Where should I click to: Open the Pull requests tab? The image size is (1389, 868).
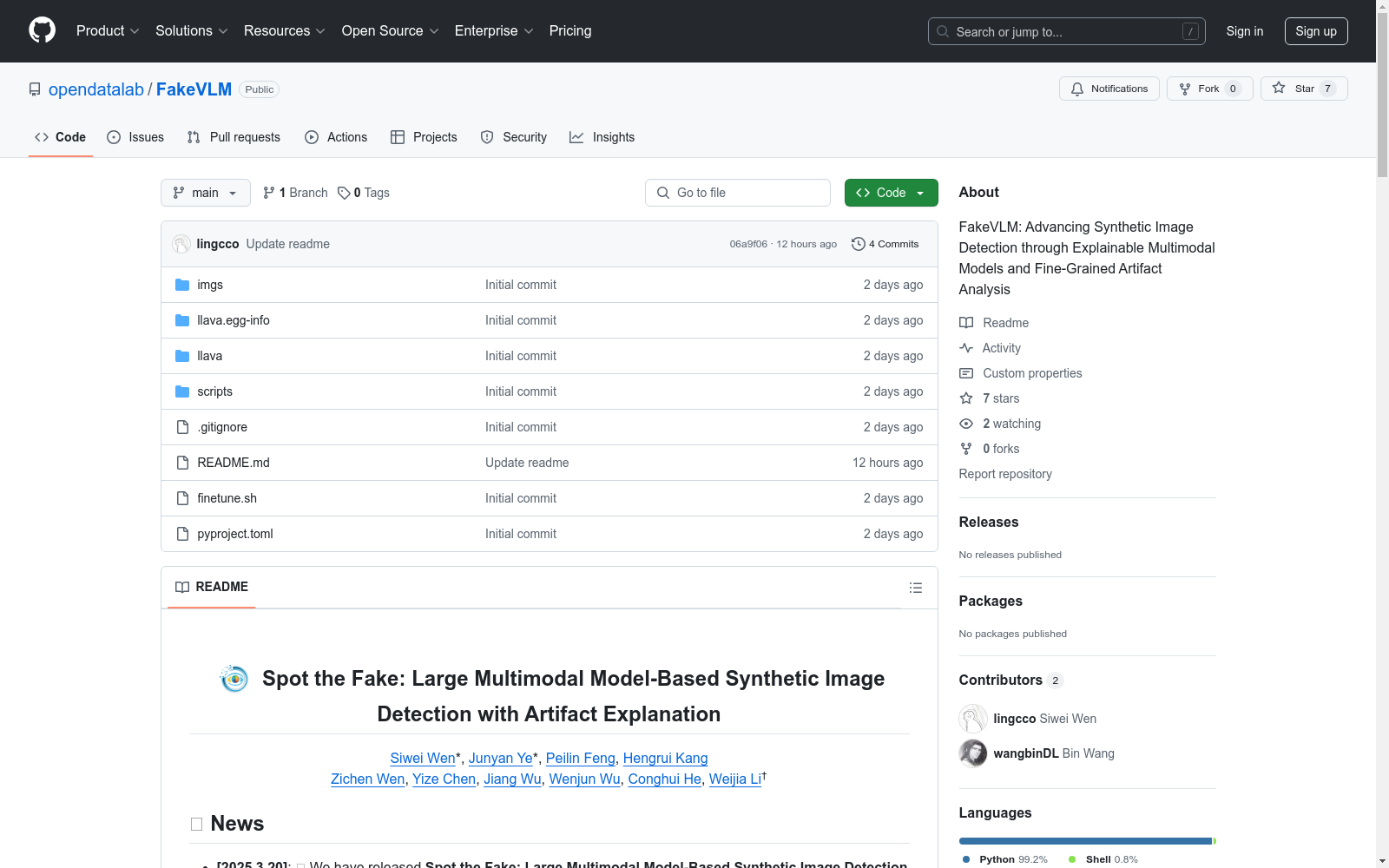[x=234, y=137]
